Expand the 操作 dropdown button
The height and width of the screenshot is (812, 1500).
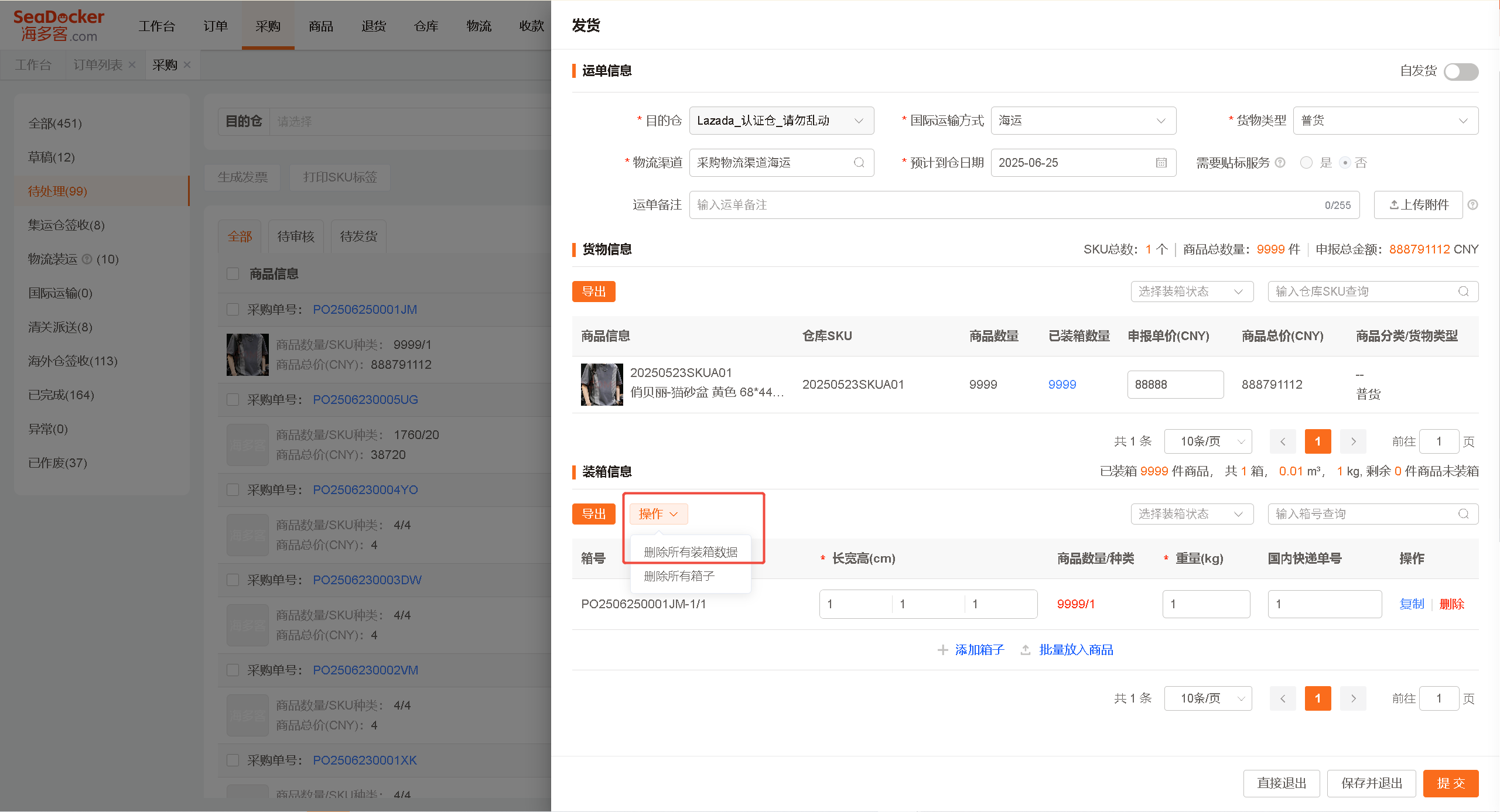point(659,514)
